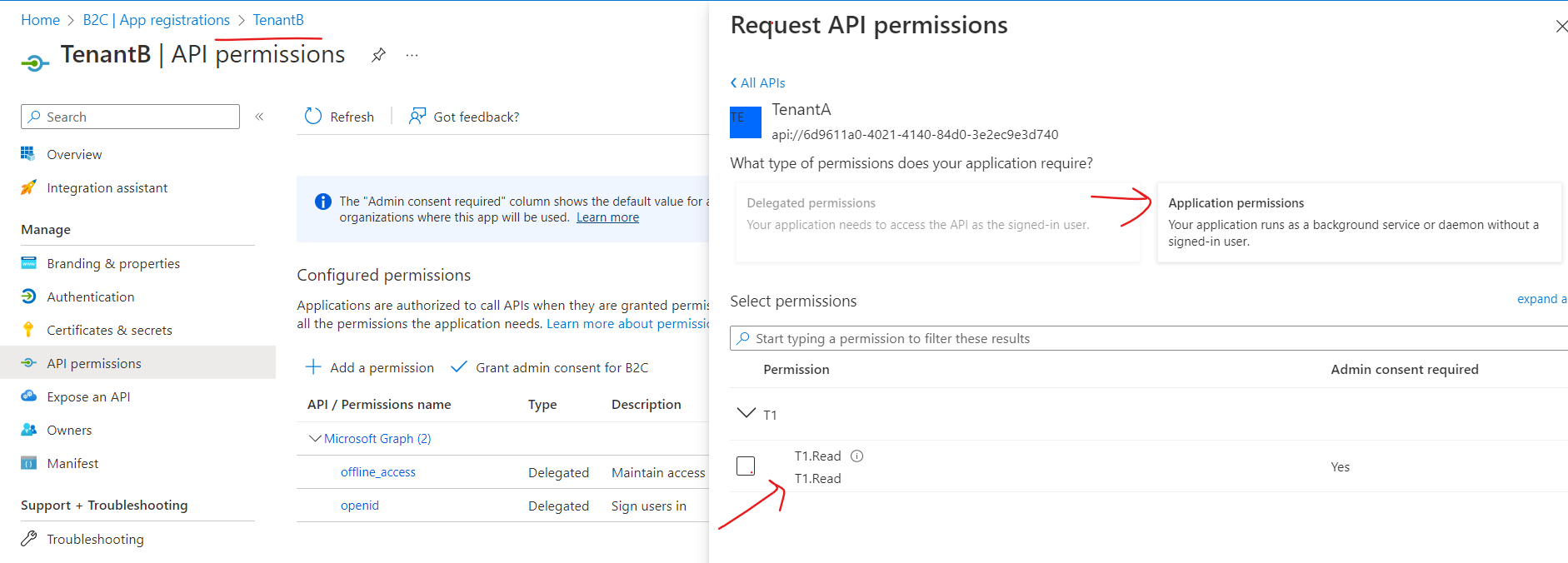Image resolution: width=1568 pixels, height=563 pixels.
Task: Collapse the T1 permission group
Action: click(747, 412)
